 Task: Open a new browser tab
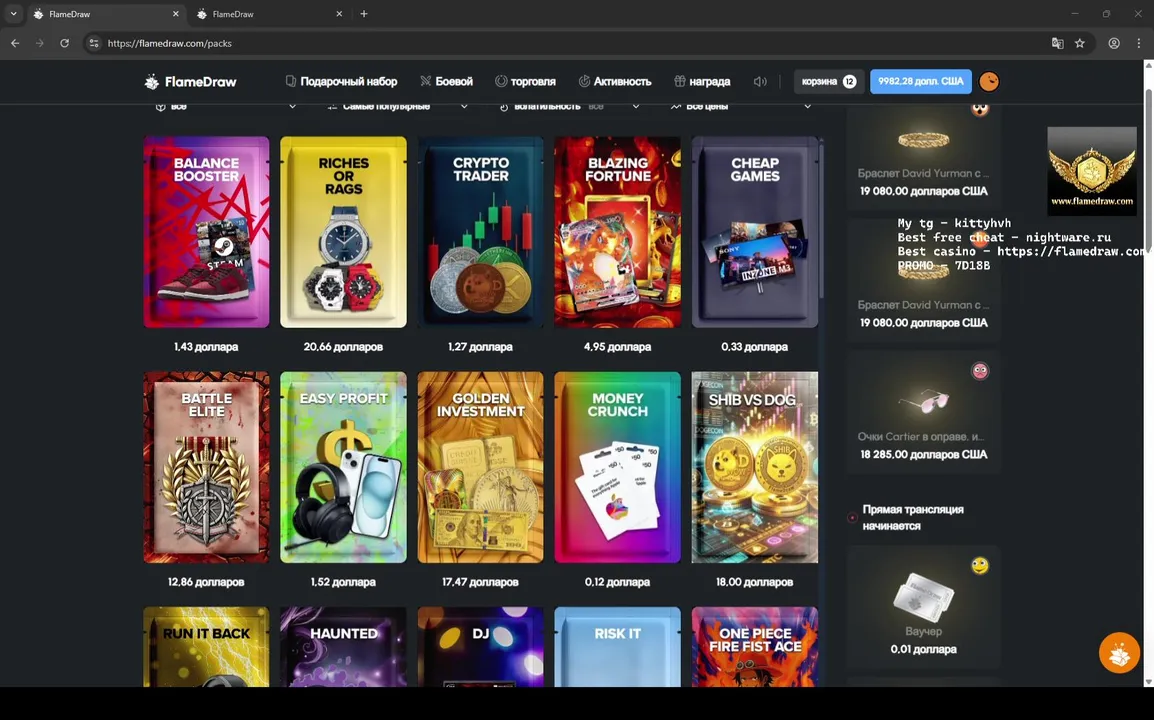(x=364, y=14)
